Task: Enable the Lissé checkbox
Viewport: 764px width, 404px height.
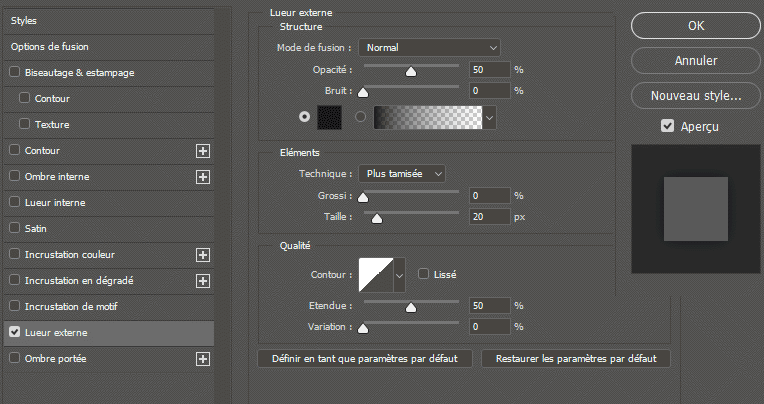Action: (x=424, y=274)
